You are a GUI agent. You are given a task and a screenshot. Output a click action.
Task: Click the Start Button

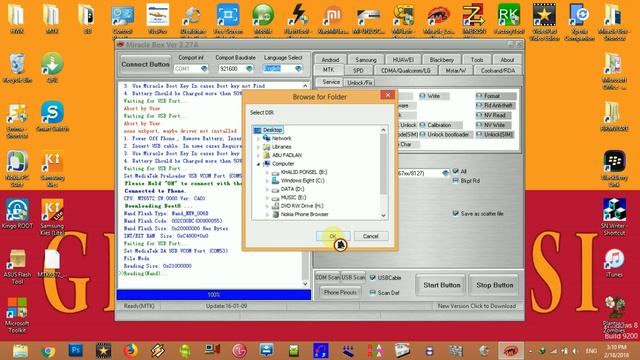(x=442, y=285)
